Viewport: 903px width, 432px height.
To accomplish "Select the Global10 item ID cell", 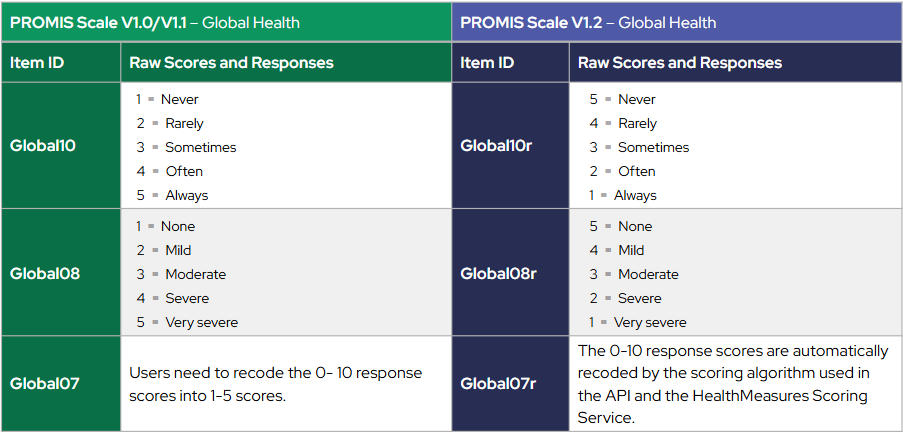I will [43, 146].
